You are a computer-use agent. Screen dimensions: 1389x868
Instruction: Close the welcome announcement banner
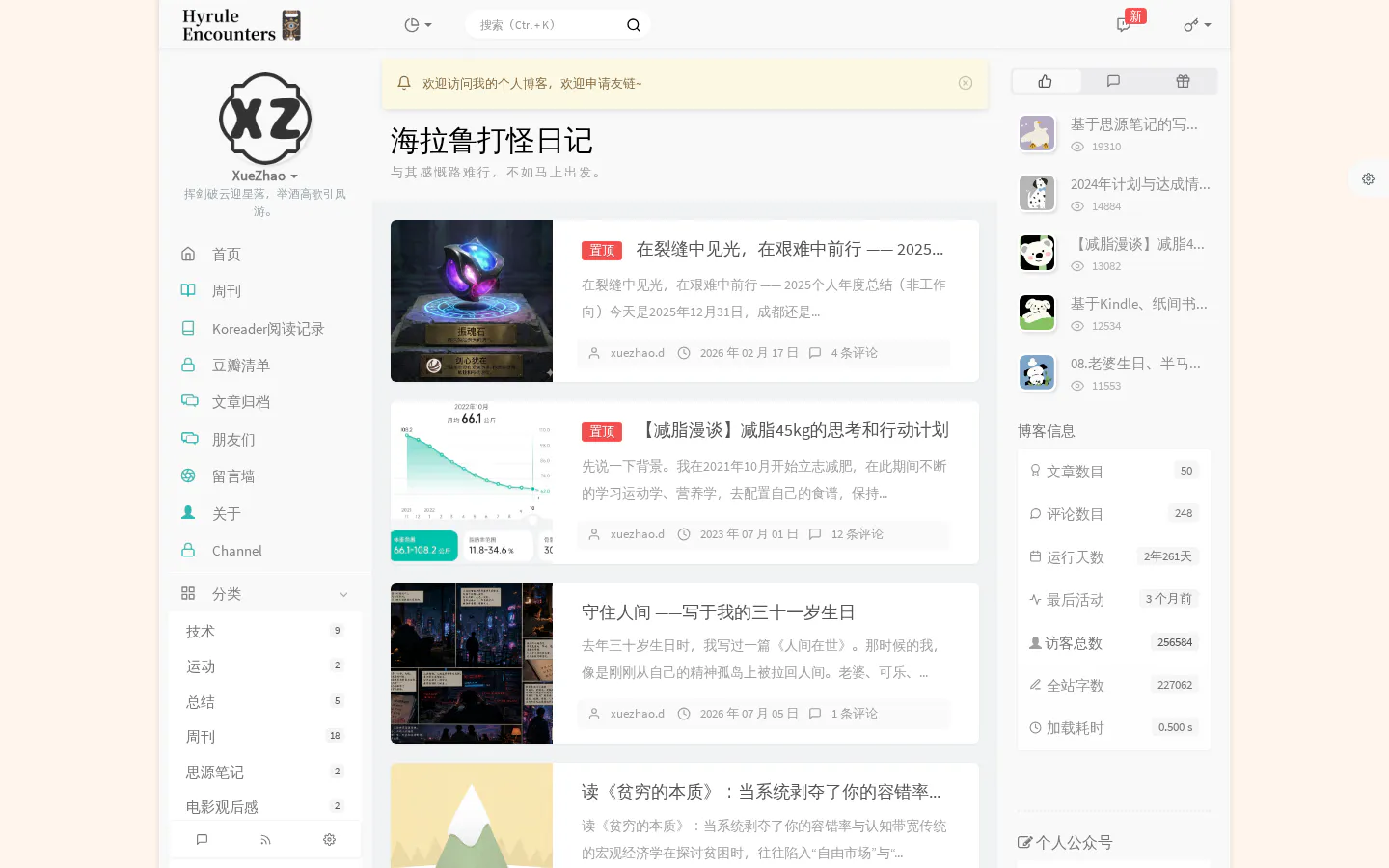coord(966,83)
